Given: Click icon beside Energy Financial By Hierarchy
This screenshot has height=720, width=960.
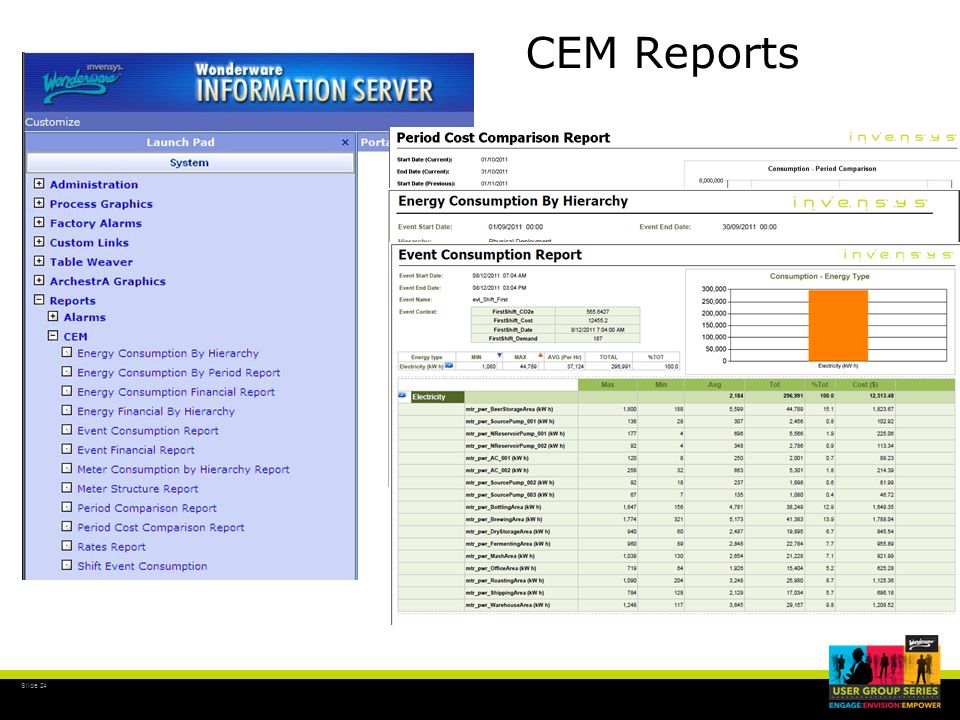Looking at the screenshot, I should 67,410.
